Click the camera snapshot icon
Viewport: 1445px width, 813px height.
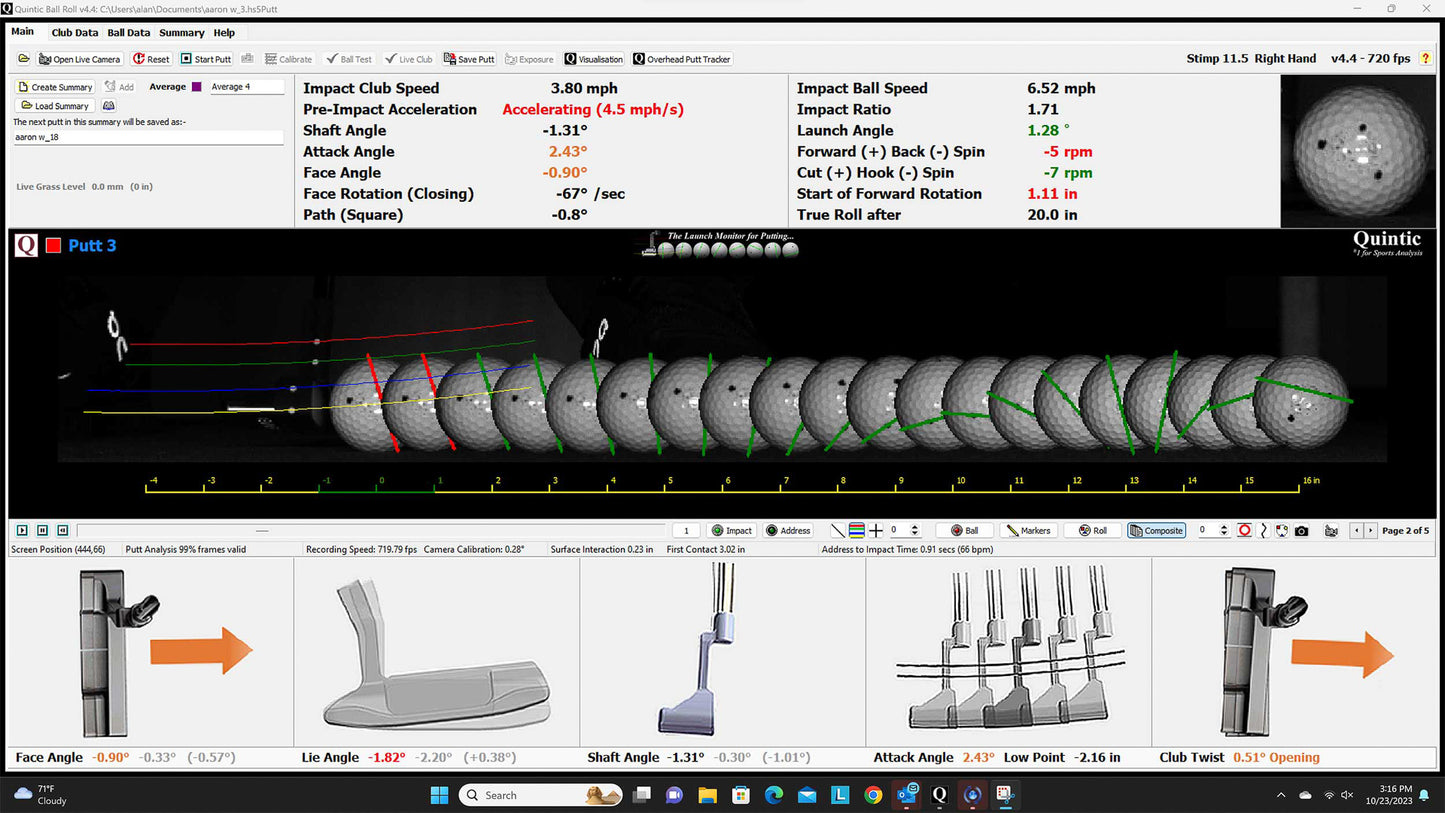(x=1301, y=531)
